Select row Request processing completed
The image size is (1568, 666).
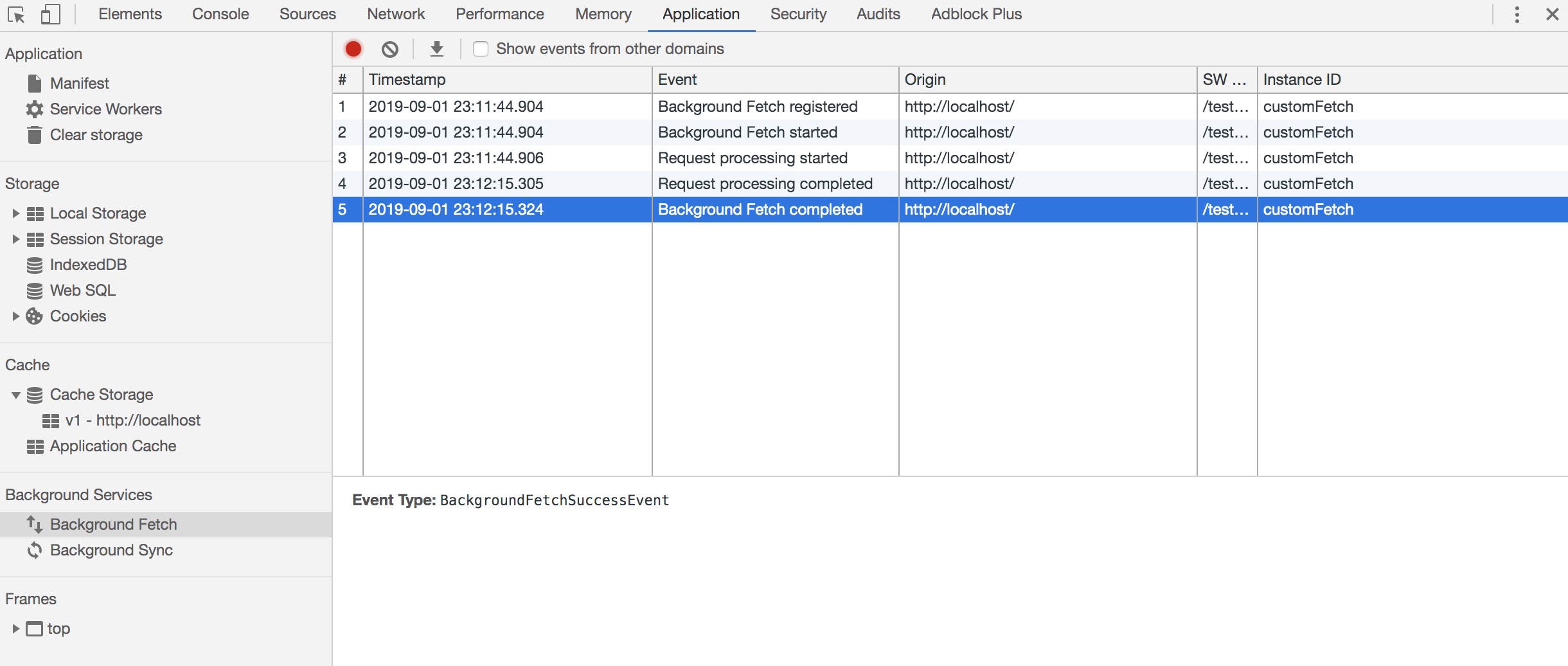click(950, 184)
